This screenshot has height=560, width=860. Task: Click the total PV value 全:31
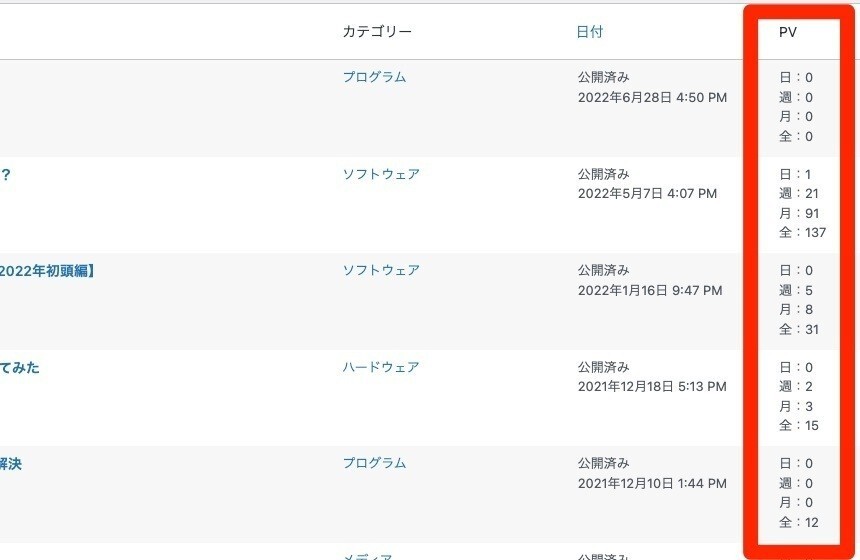799,330
